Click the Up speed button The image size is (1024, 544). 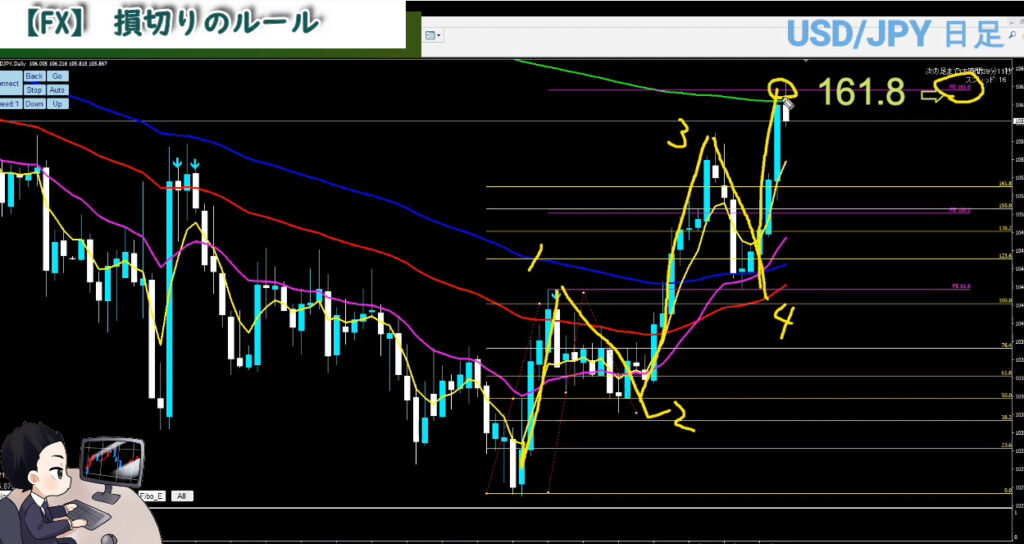pos(57,104)
